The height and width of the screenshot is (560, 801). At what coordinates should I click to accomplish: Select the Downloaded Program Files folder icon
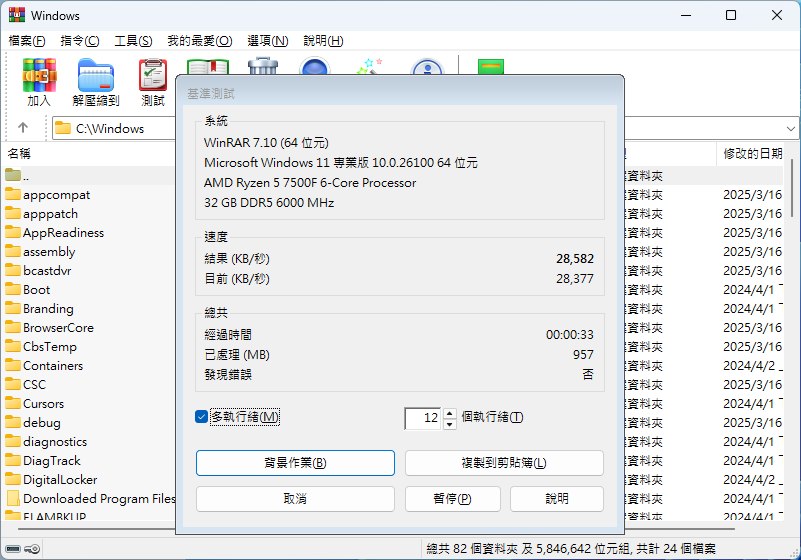(x=13, y=498)
